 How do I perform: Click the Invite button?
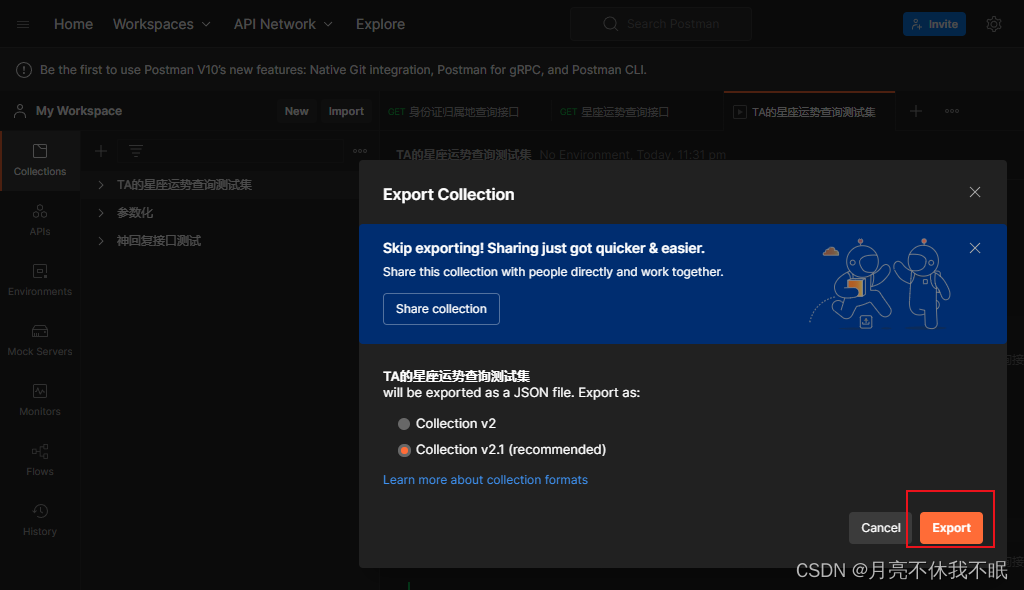pyautogui.click(x=934, y=24)
